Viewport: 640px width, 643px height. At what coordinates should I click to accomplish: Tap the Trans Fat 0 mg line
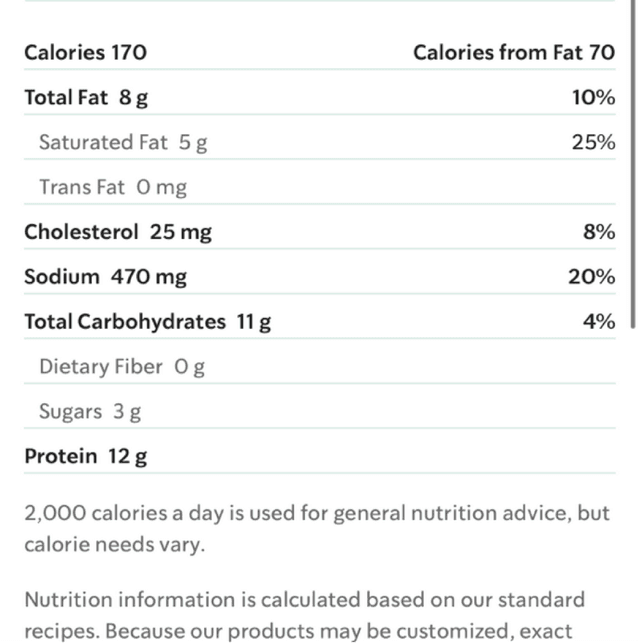pos(113,187)
